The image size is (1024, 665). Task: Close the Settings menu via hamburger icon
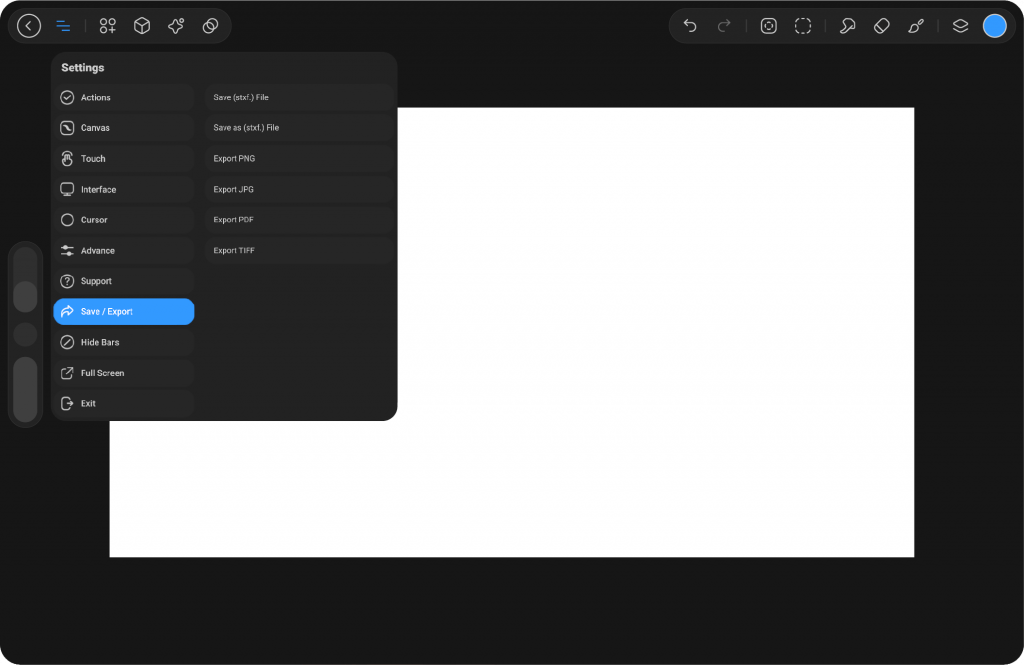click(x=63, y=26)
